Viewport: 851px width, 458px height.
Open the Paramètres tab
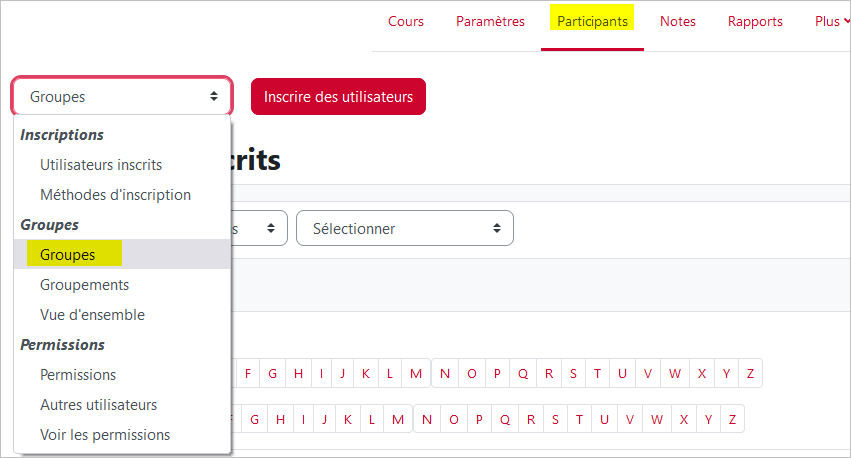490,22
